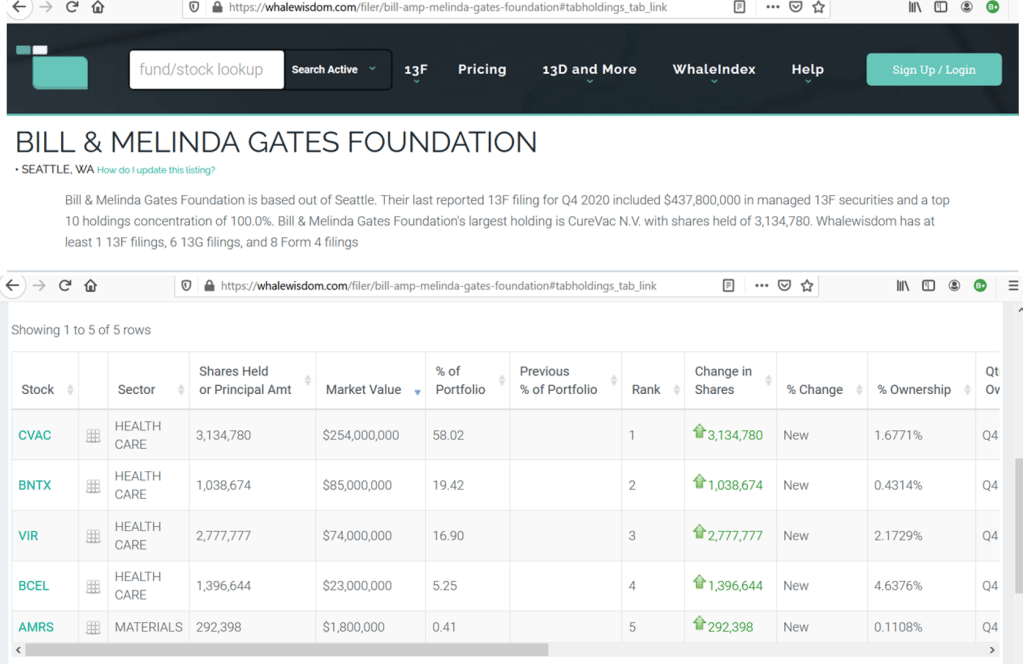Open the library icon in the lower browser toolbar
This screenshot has width=1023, height=664.
903,285
